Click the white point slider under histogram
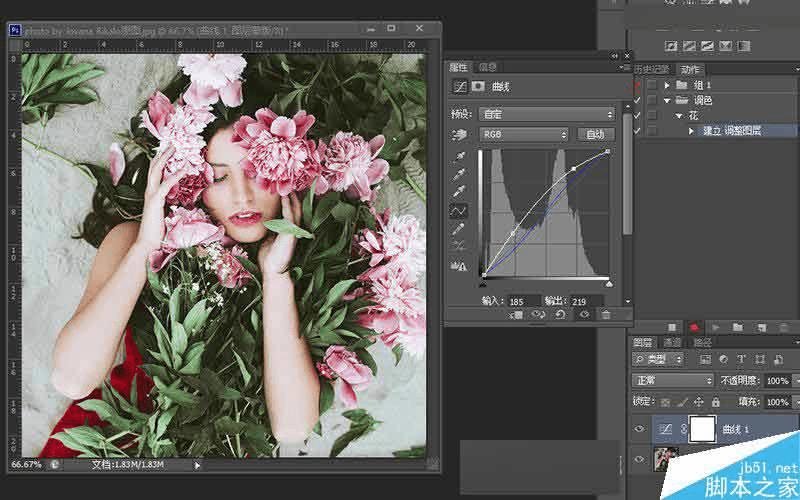The width and height of the screenshot is (800, 500). (x=609, y=284)
